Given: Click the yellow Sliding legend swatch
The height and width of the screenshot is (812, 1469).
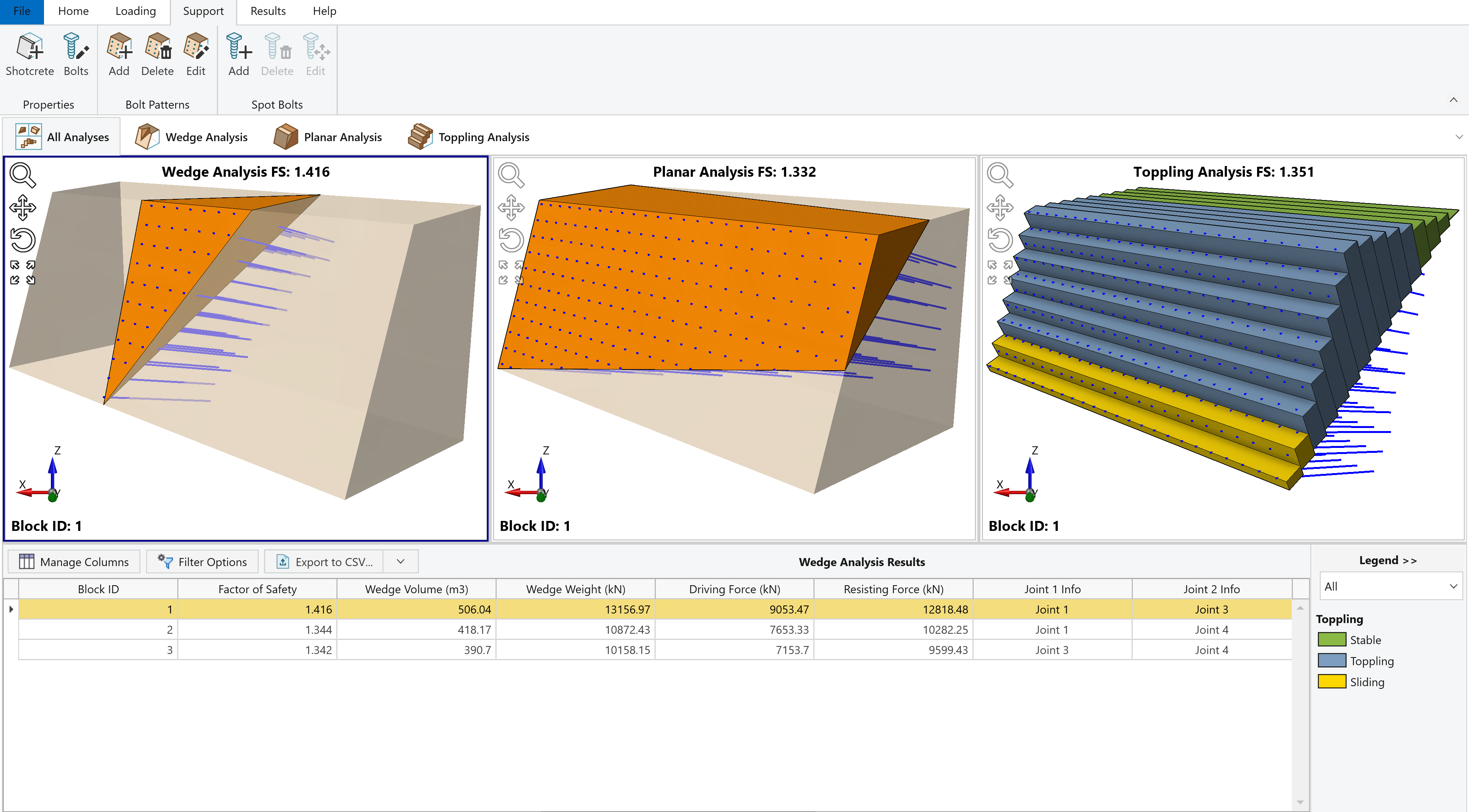Looking at the screenshot, I should (1332, 682).
